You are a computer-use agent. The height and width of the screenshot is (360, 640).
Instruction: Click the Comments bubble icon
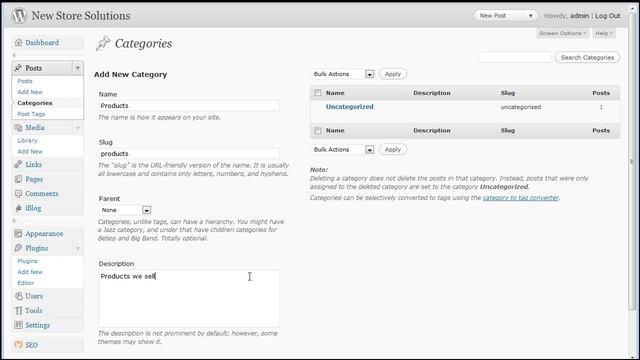18,193
